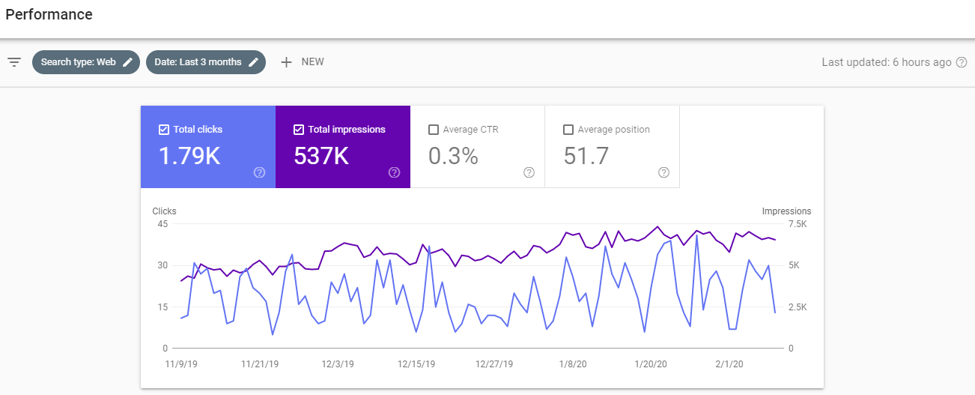Open the filter list icon
Screen dimensions: 975x395
(14, 62)
